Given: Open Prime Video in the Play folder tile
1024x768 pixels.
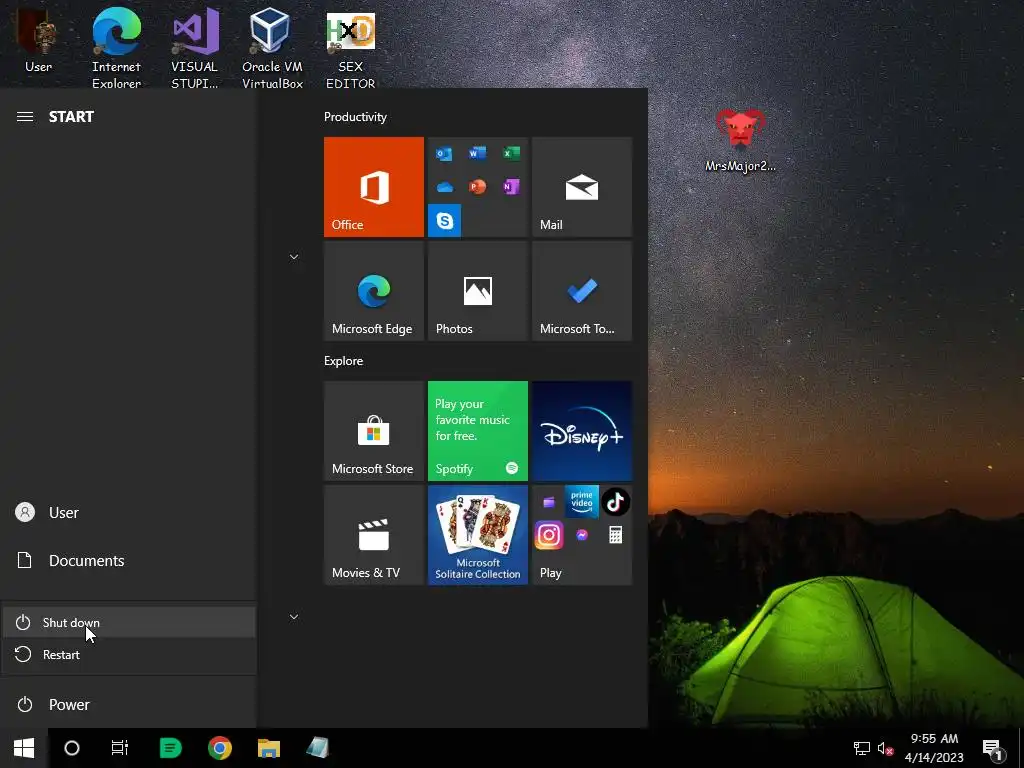Looking at the screenshot, I should pyautogui.click(x=582, y=502).
